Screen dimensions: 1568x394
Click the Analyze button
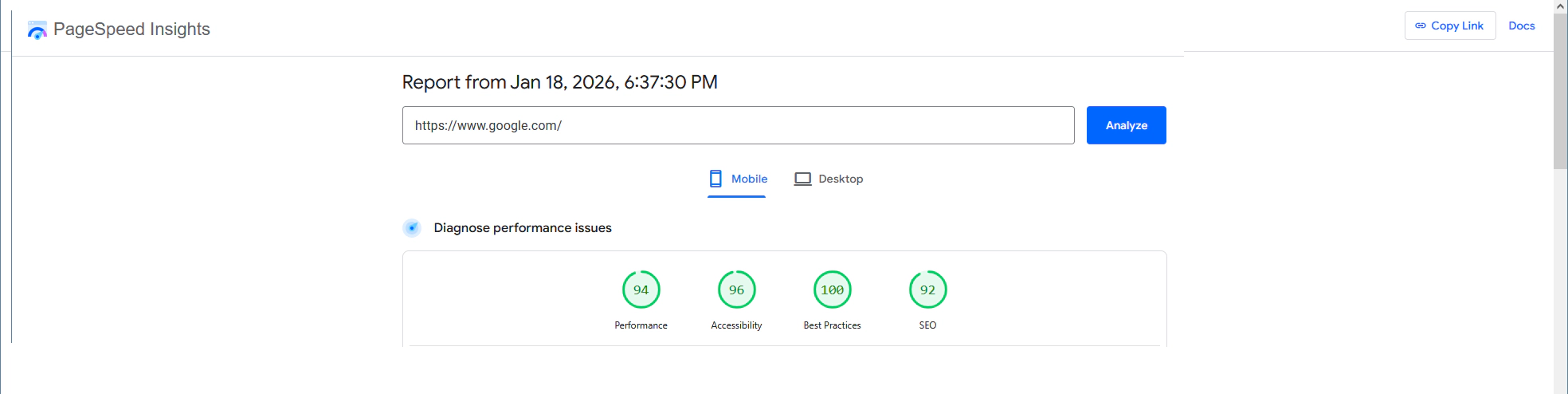tap(1126, 125)
